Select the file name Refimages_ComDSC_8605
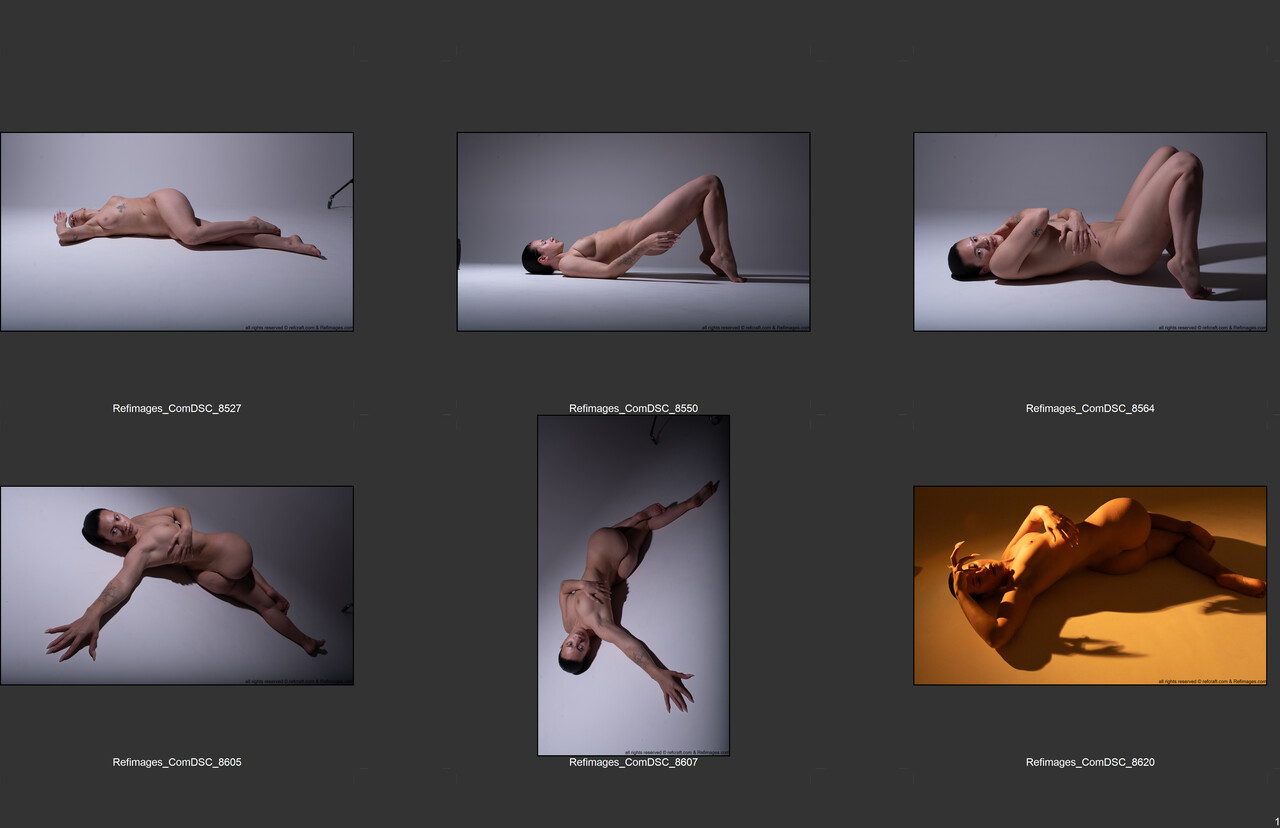The width and height of the screenshot is (1280, 828). [177, 762]
